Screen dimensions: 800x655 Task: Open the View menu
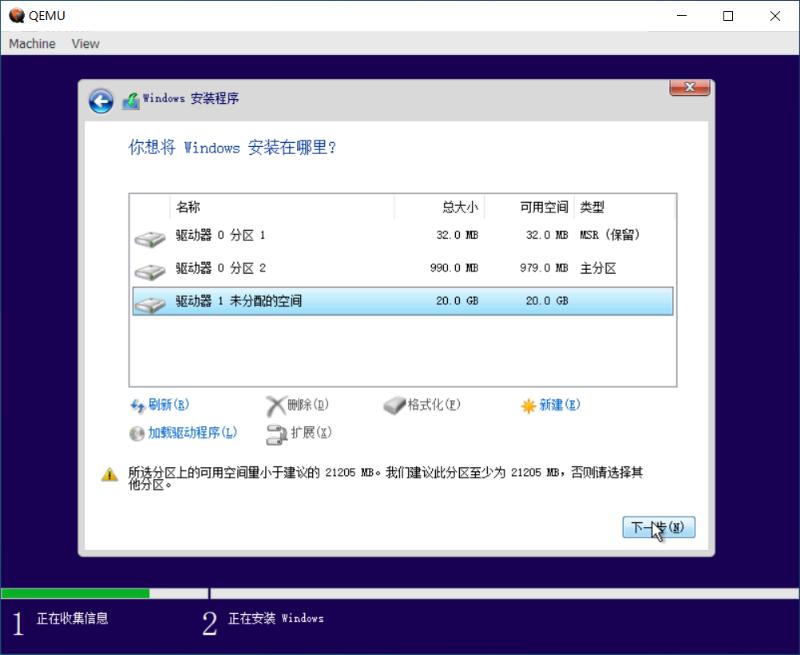[x=85, y=43]
